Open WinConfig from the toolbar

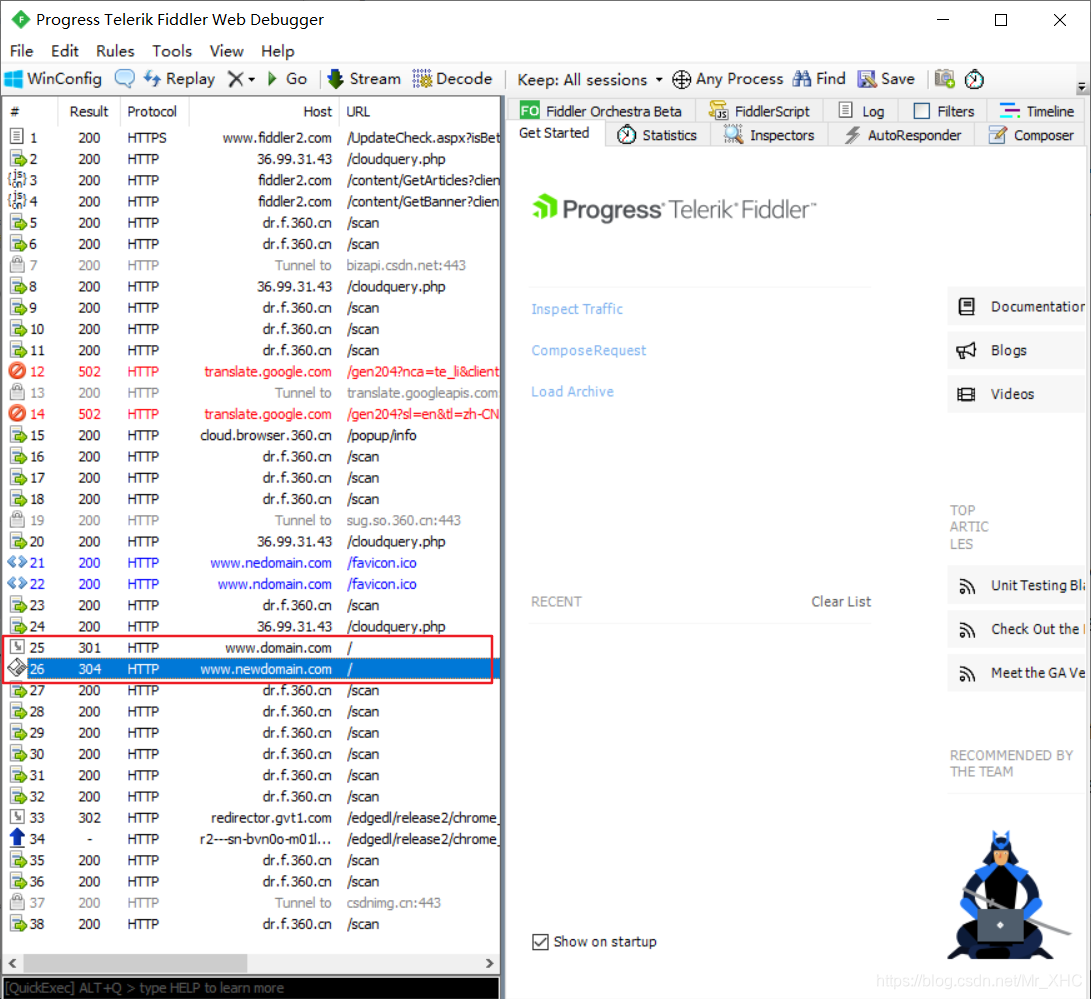pos(53,79)
